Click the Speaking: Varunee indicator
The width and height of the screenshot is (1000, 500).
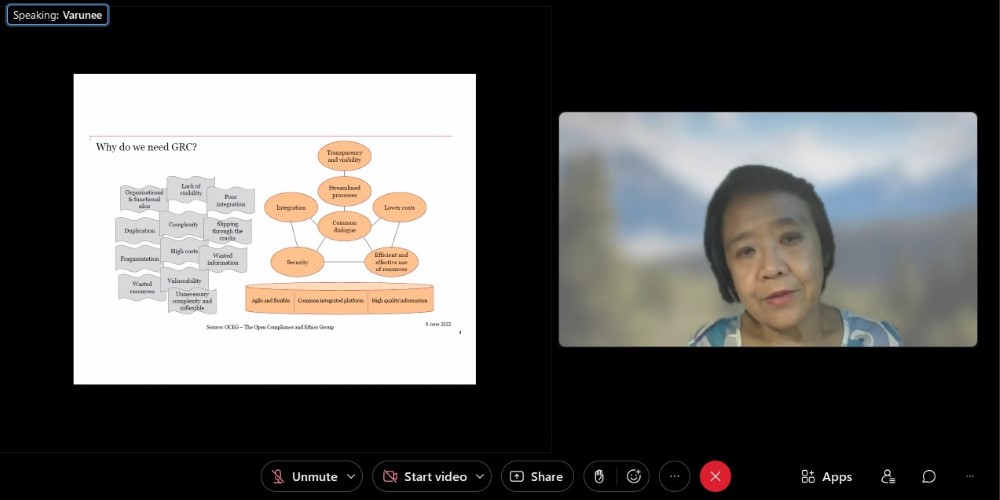[x=57, y=16]
